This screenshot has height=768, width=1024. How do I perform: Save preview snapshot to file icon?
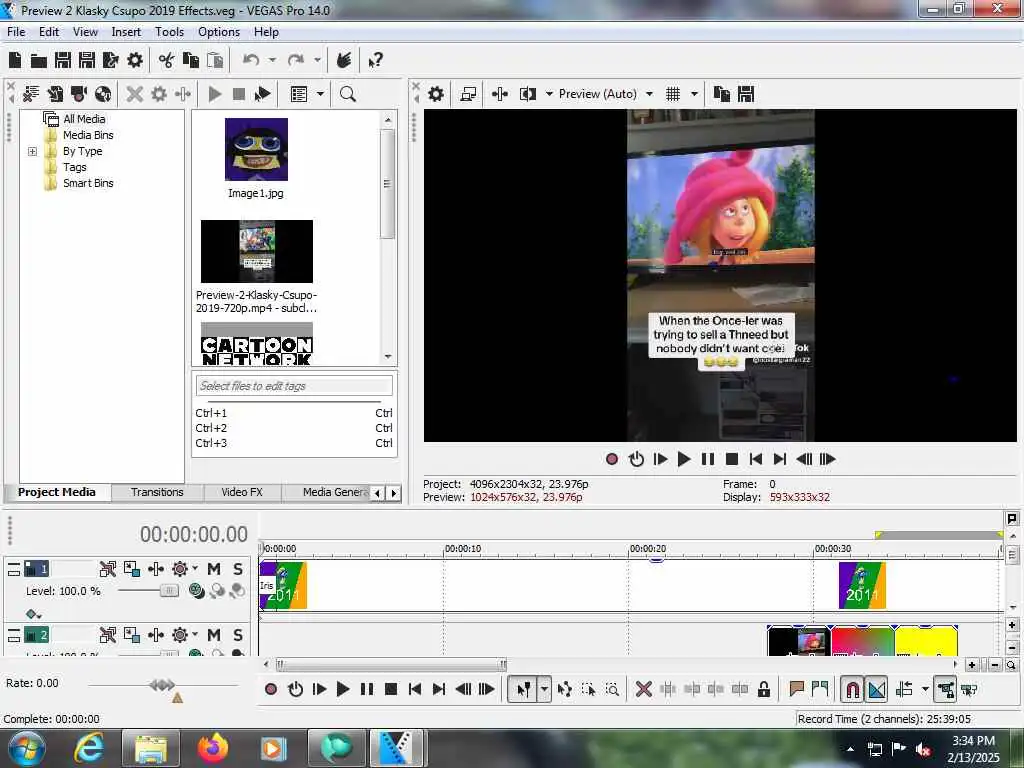746,94
